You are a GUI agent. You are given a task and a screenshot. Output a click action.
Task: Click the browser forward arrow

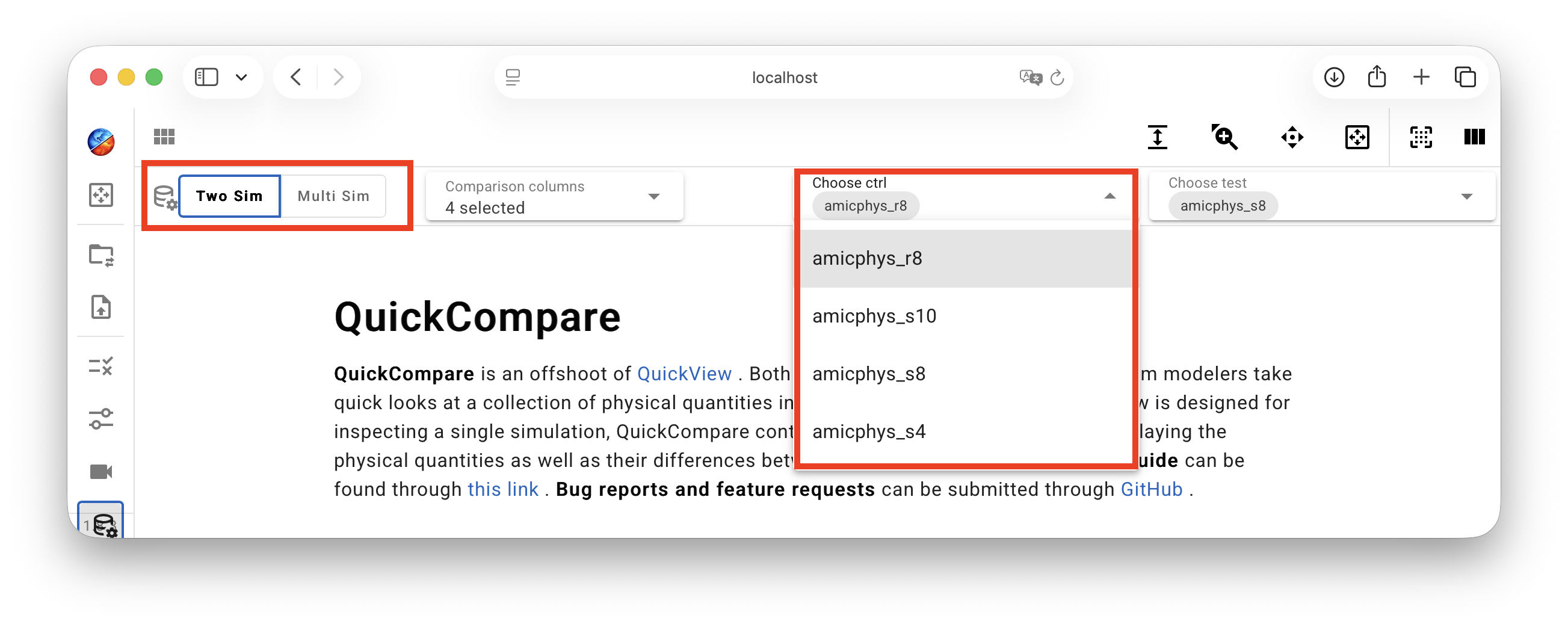click(338, 77)
